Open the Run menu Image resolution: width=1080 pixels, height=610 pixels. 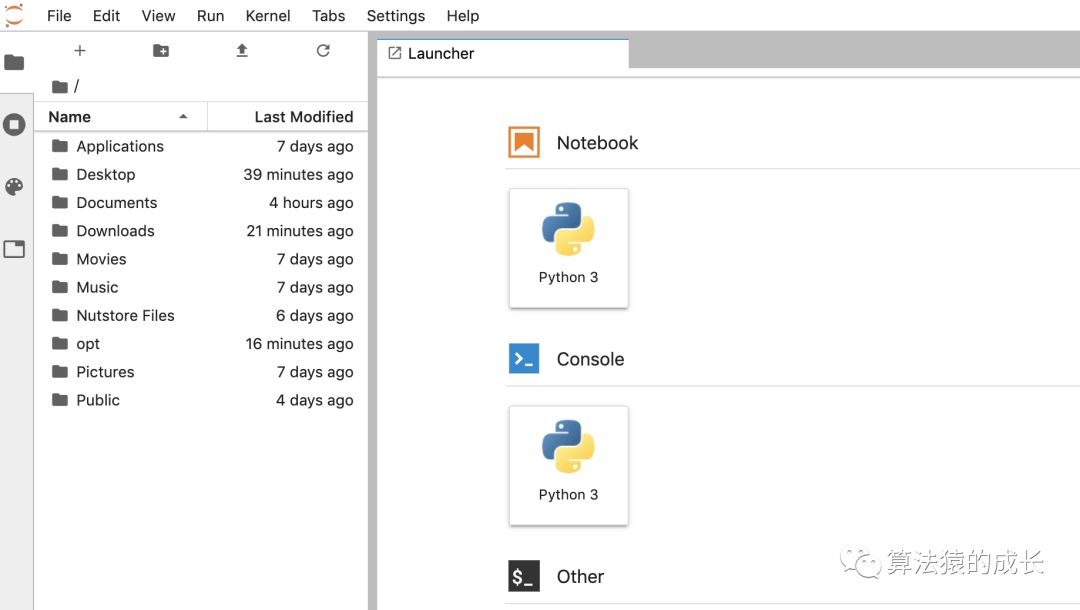(210, 16)
